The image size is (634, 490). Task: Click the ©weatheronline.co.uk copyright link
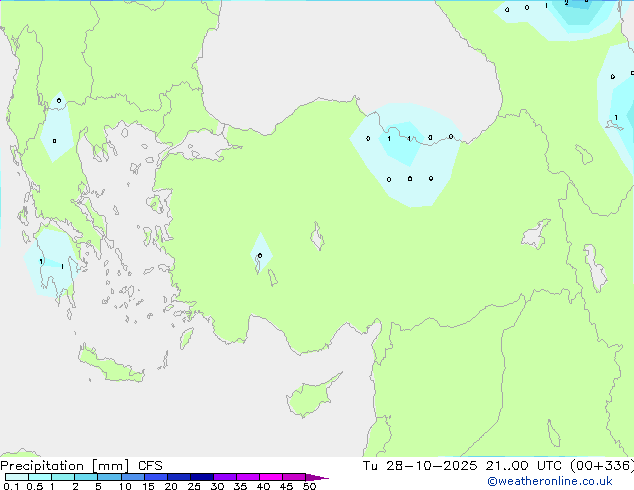click(x=563, y=481)
